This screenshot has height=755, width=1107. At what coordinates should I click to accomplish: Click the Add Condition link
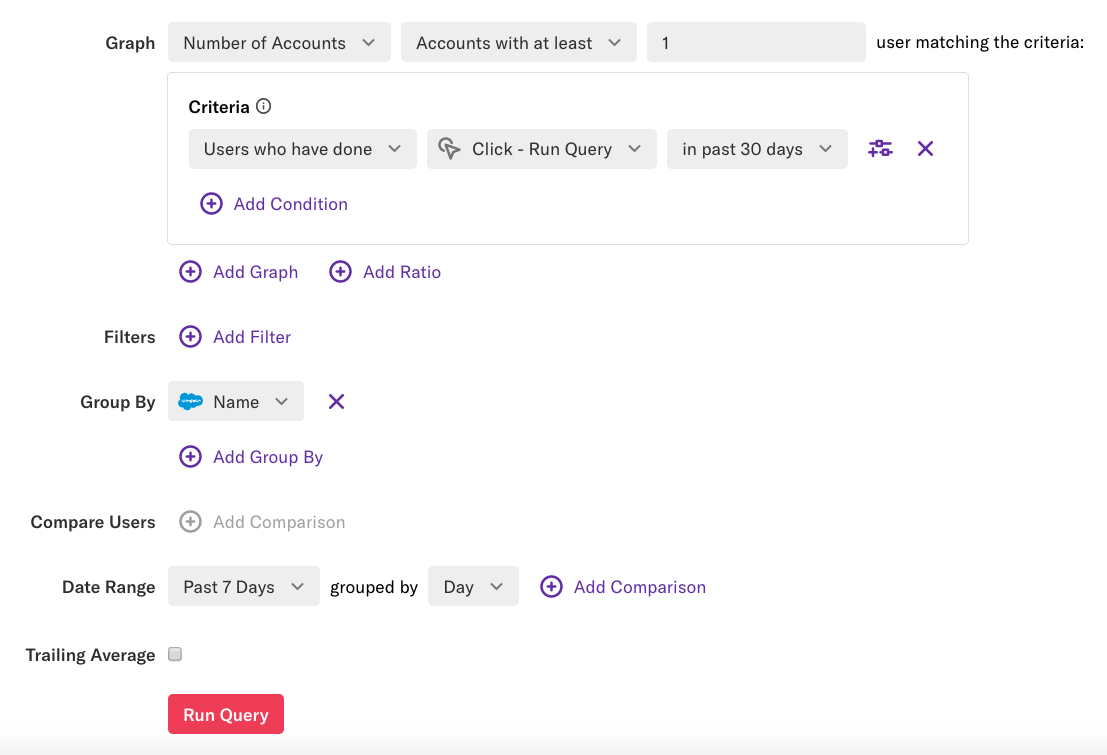coord(290,203)
